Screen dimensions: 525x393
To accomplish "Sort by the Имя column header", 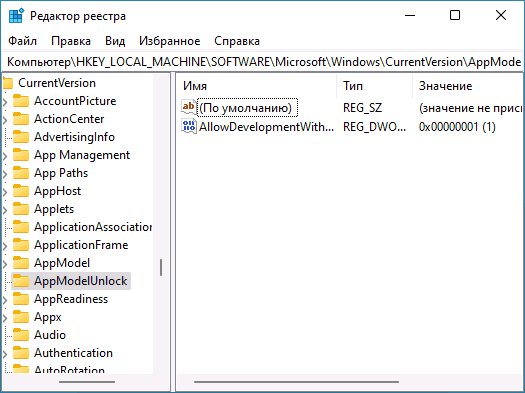I will pos(256,86).
